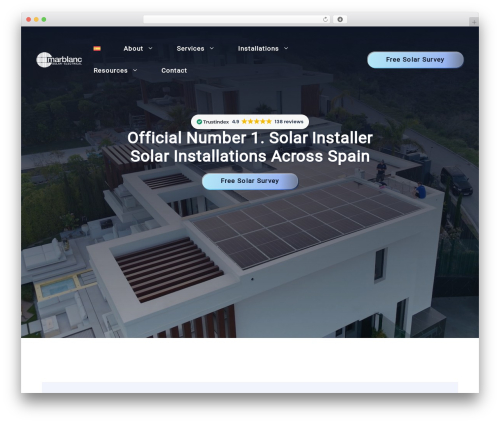Click Free Solar Survey button below headline

pos(250,181)
